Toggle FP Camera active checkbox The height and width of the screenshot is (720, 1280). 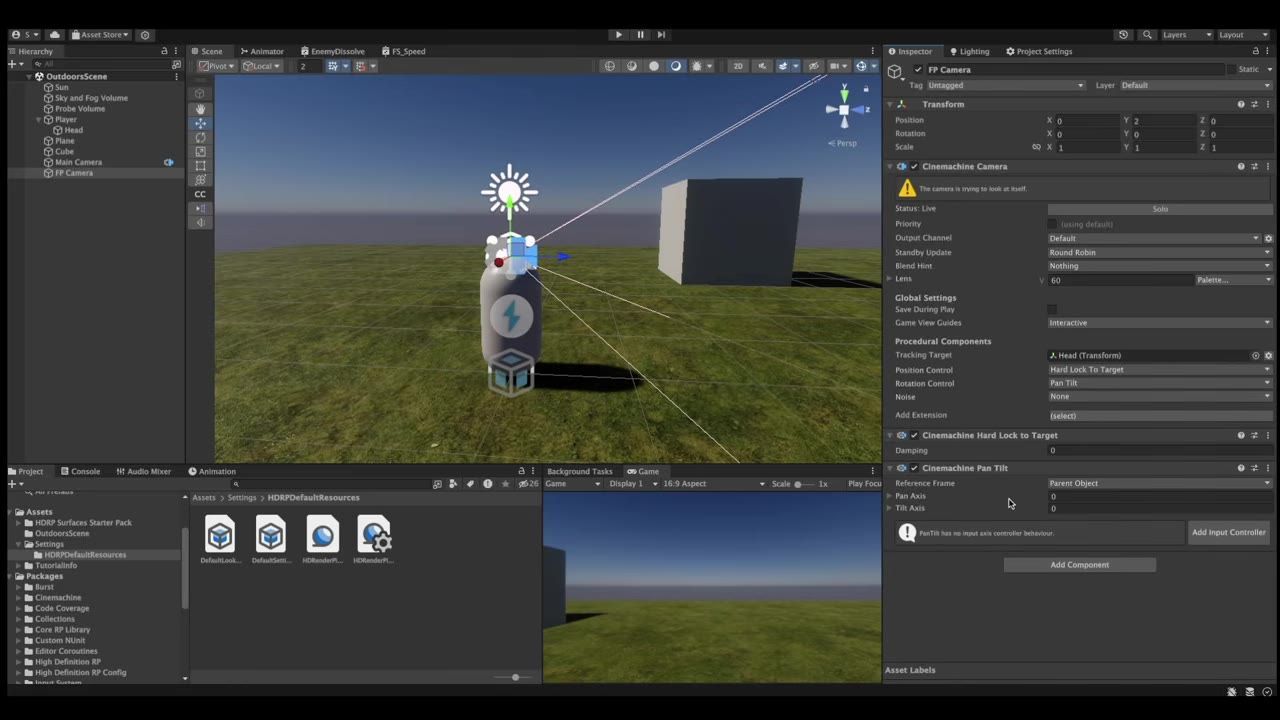pos(918,70)
